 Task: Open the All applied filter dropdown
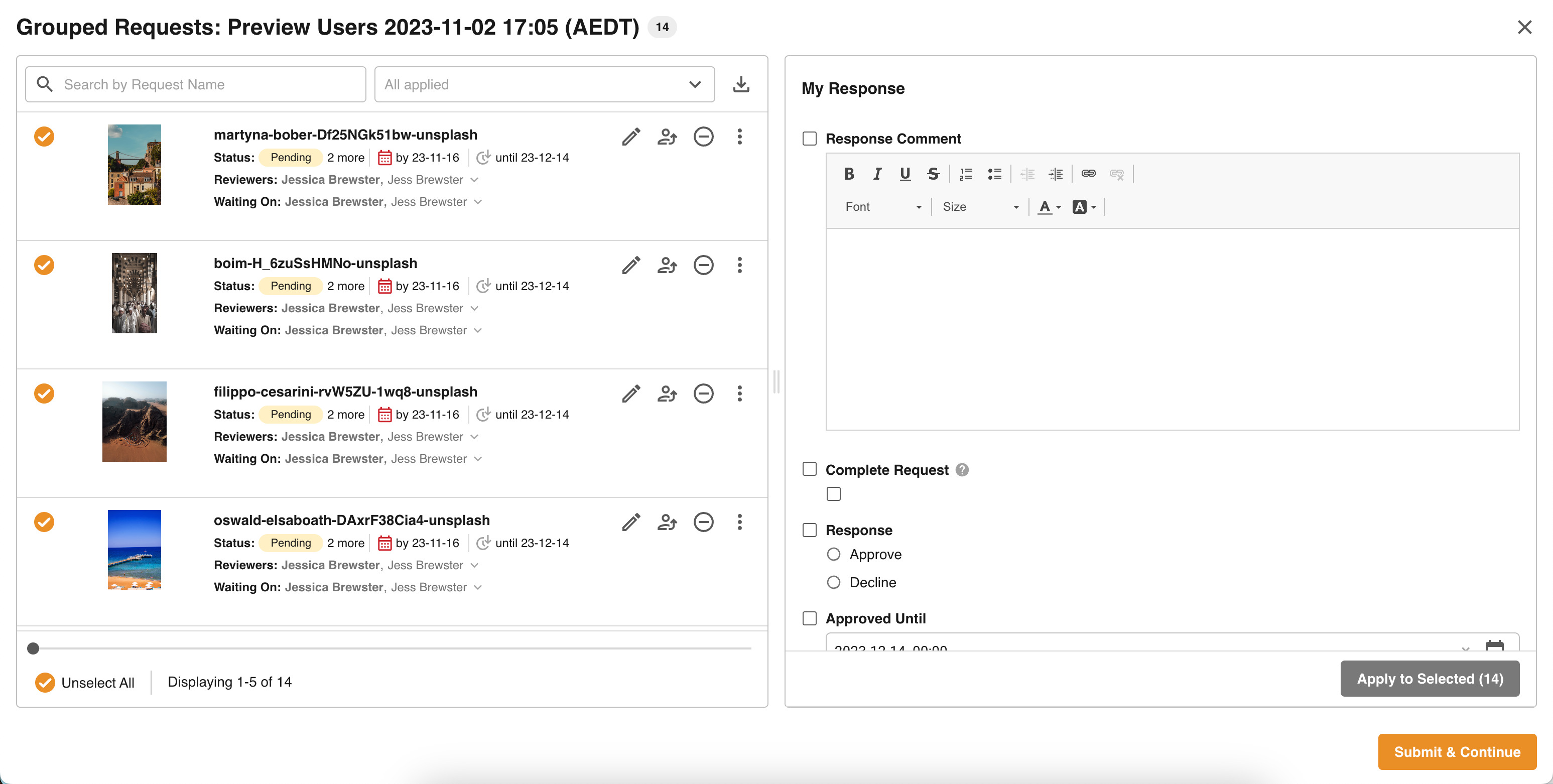(544, 84)
